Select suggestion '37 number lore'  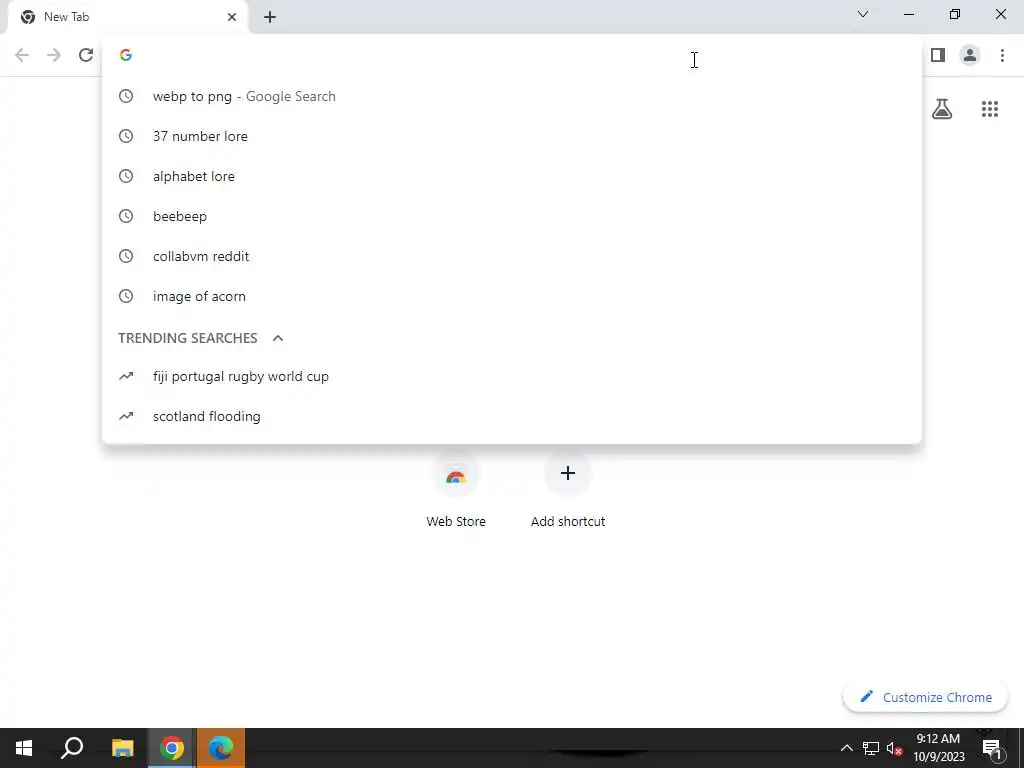512,136
